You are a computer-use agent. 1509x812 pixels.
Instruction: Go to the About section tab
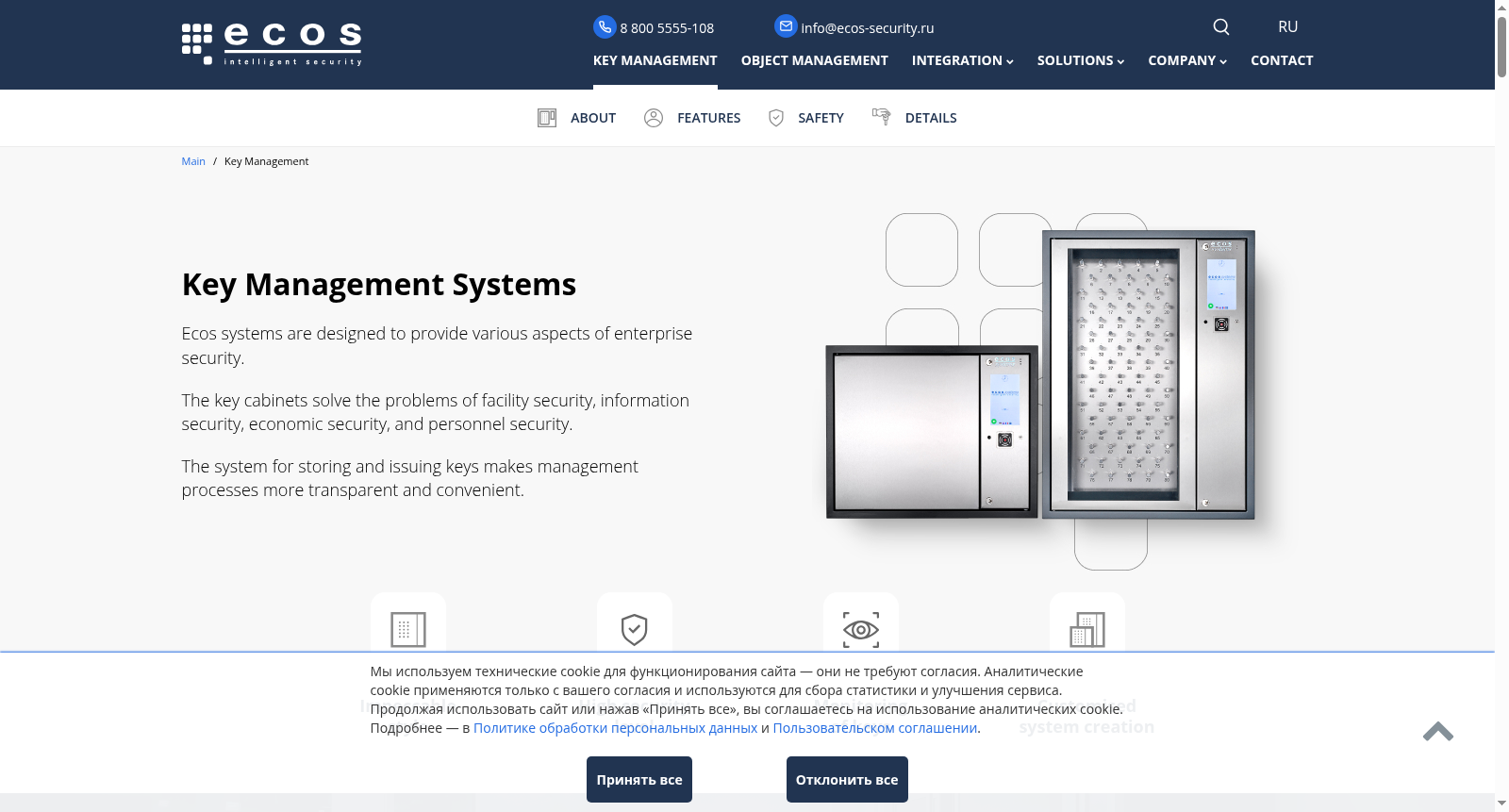coord(593,118)
